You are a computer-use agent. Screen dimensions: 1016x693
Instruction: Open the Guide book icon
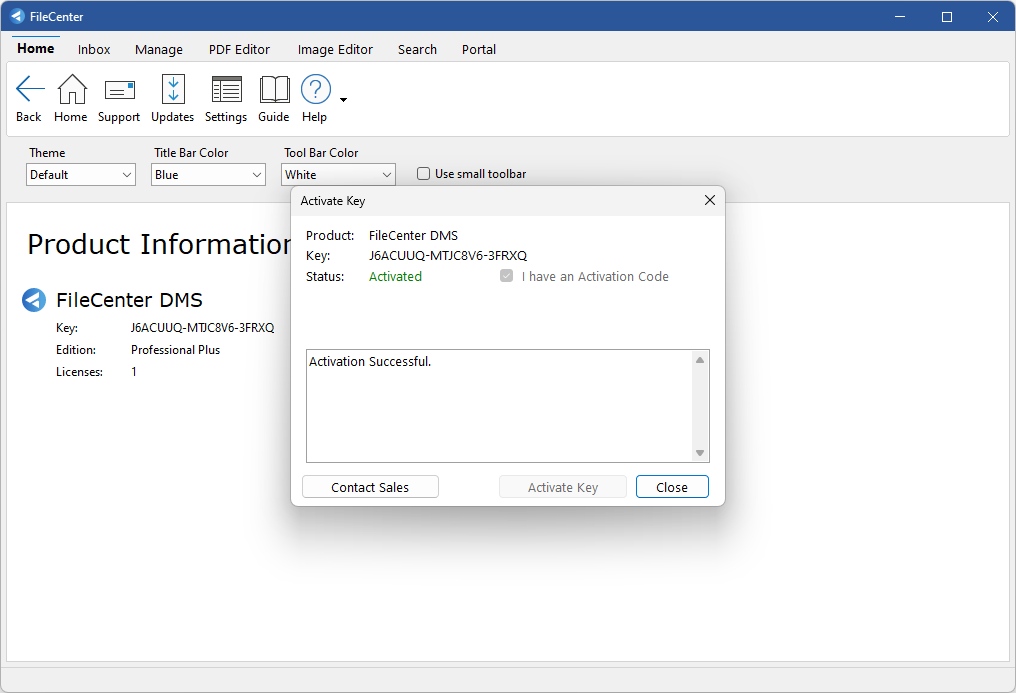[x=275, y=89]
